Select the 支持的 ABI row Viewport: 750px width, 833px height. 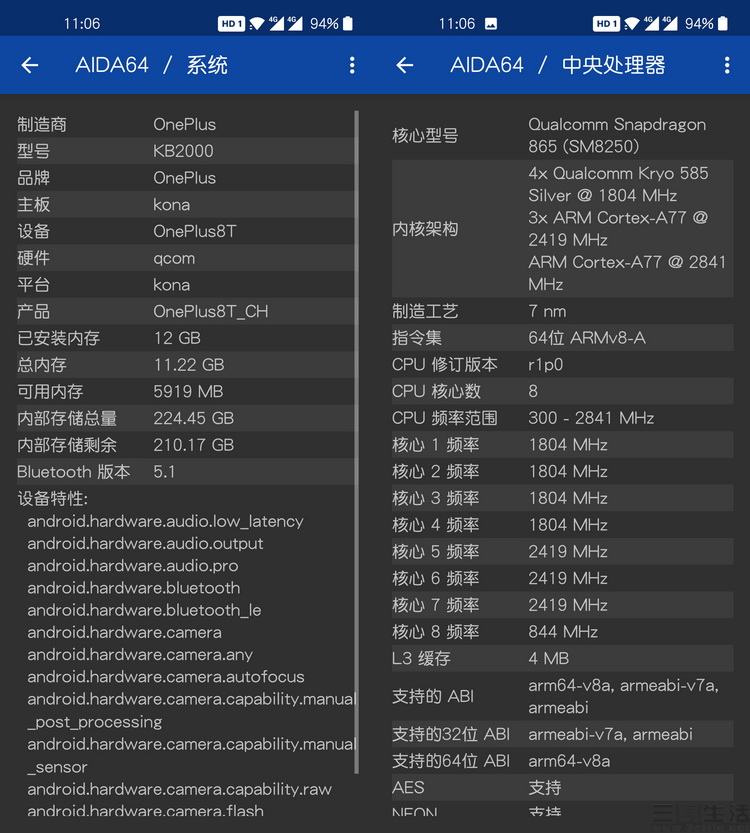click(562, 696)
